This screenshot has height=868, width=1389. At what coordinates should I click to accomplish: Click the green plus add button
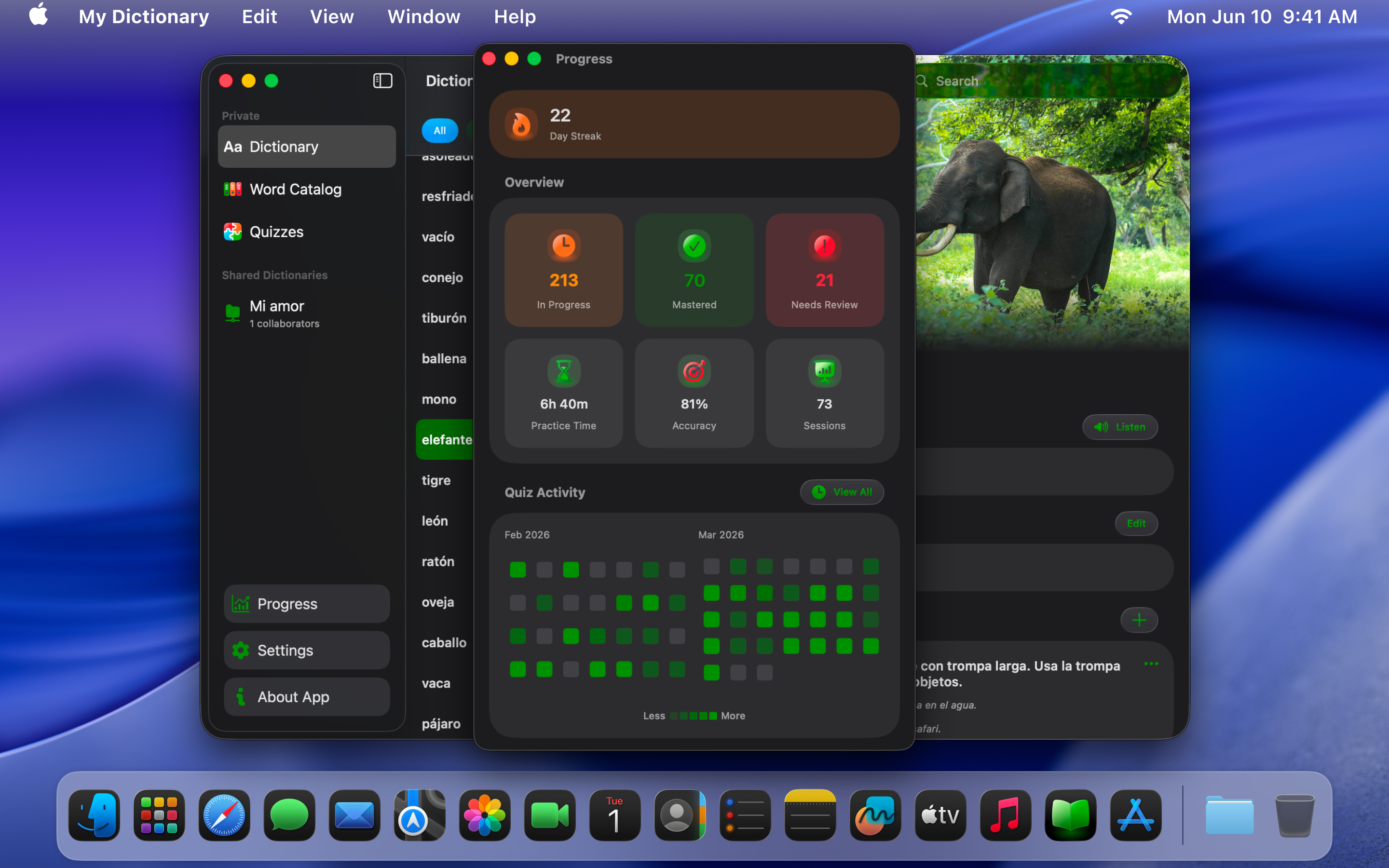click(1139, 620)
